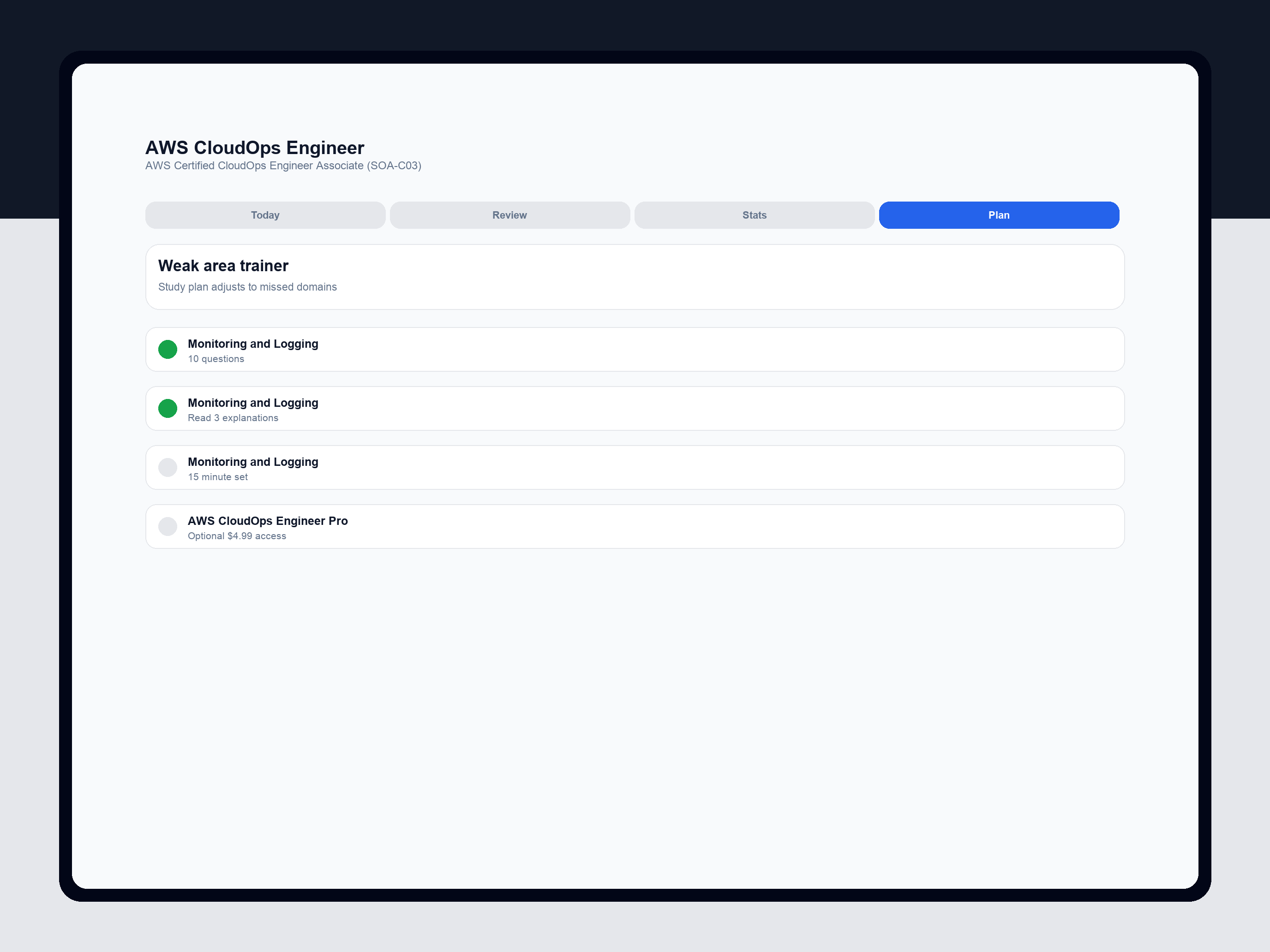Click the '15 minute set' label
1270x952 pixels.
coord(218,477)
